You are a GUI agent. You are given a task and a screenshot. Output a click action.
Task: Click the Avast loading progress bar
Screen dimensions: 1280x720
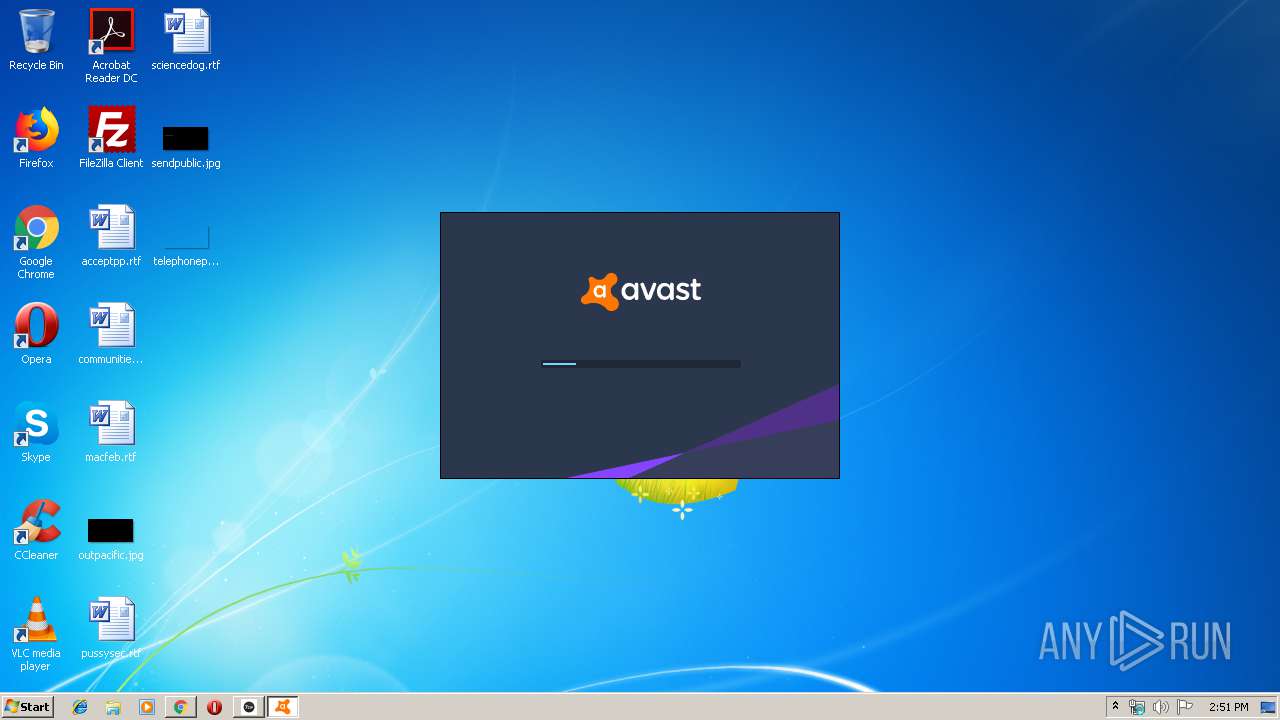click(x=641, y=364)
